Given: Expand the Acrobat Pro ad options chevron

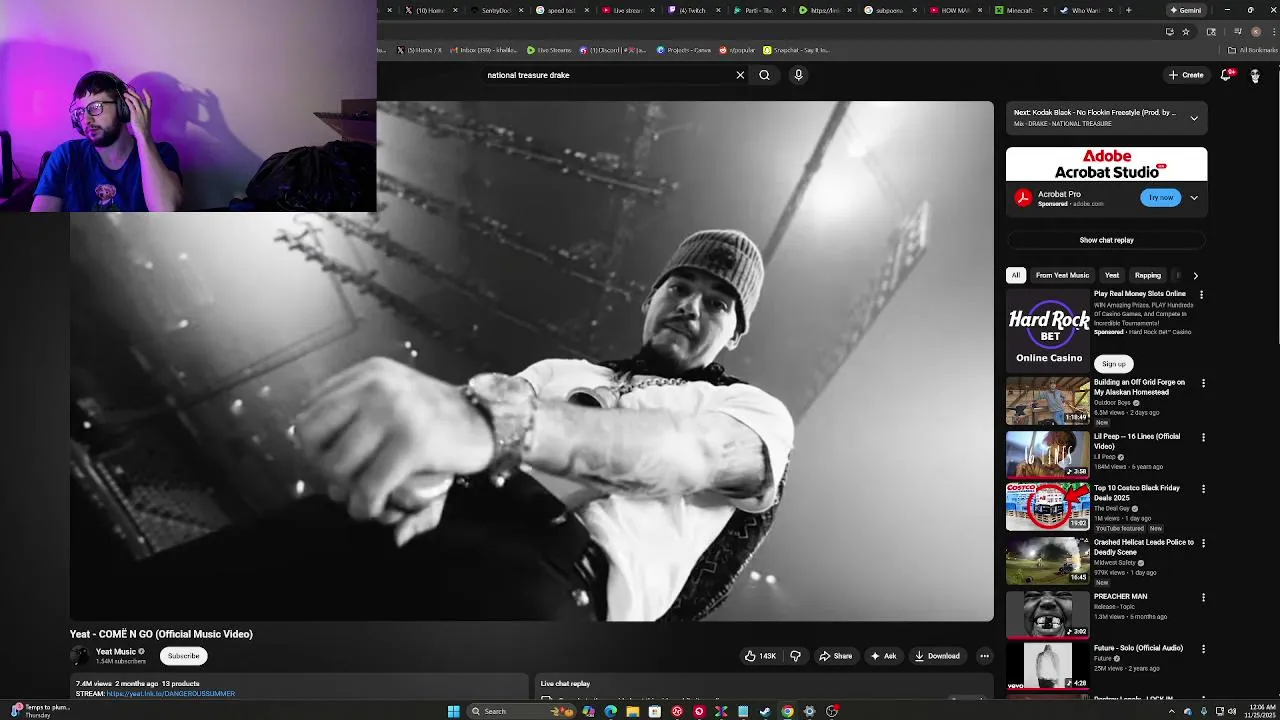Looking at the screenshot, I should (x=1194, y=198).
